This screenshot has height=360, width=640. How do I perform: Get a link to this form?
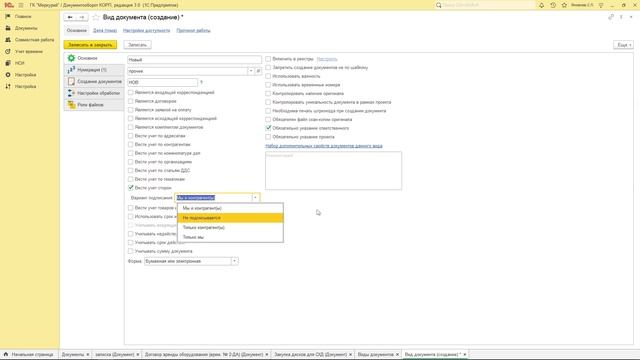tap(611, 17)
